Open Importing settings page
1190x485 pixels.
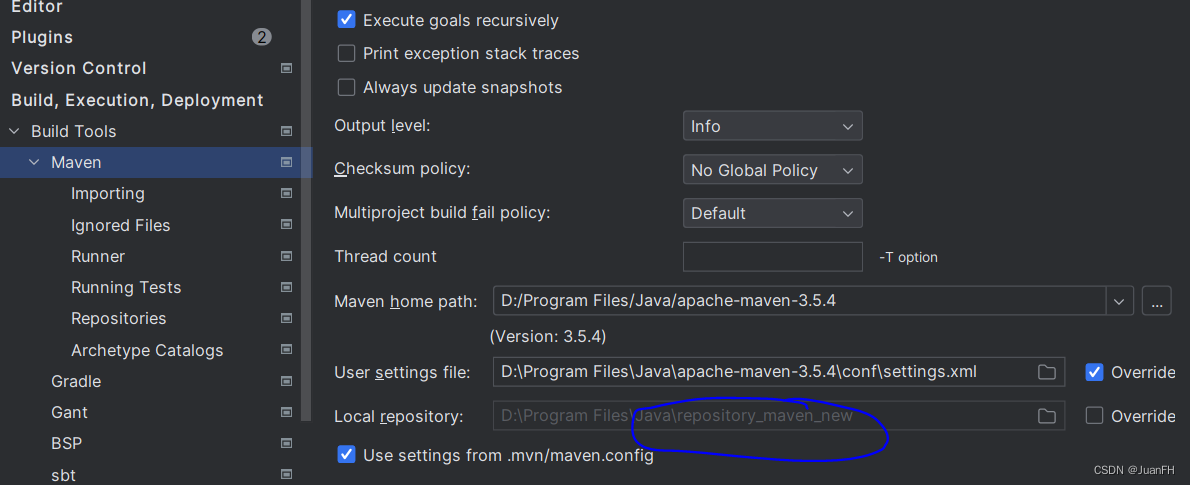click(x=108, y=194)
